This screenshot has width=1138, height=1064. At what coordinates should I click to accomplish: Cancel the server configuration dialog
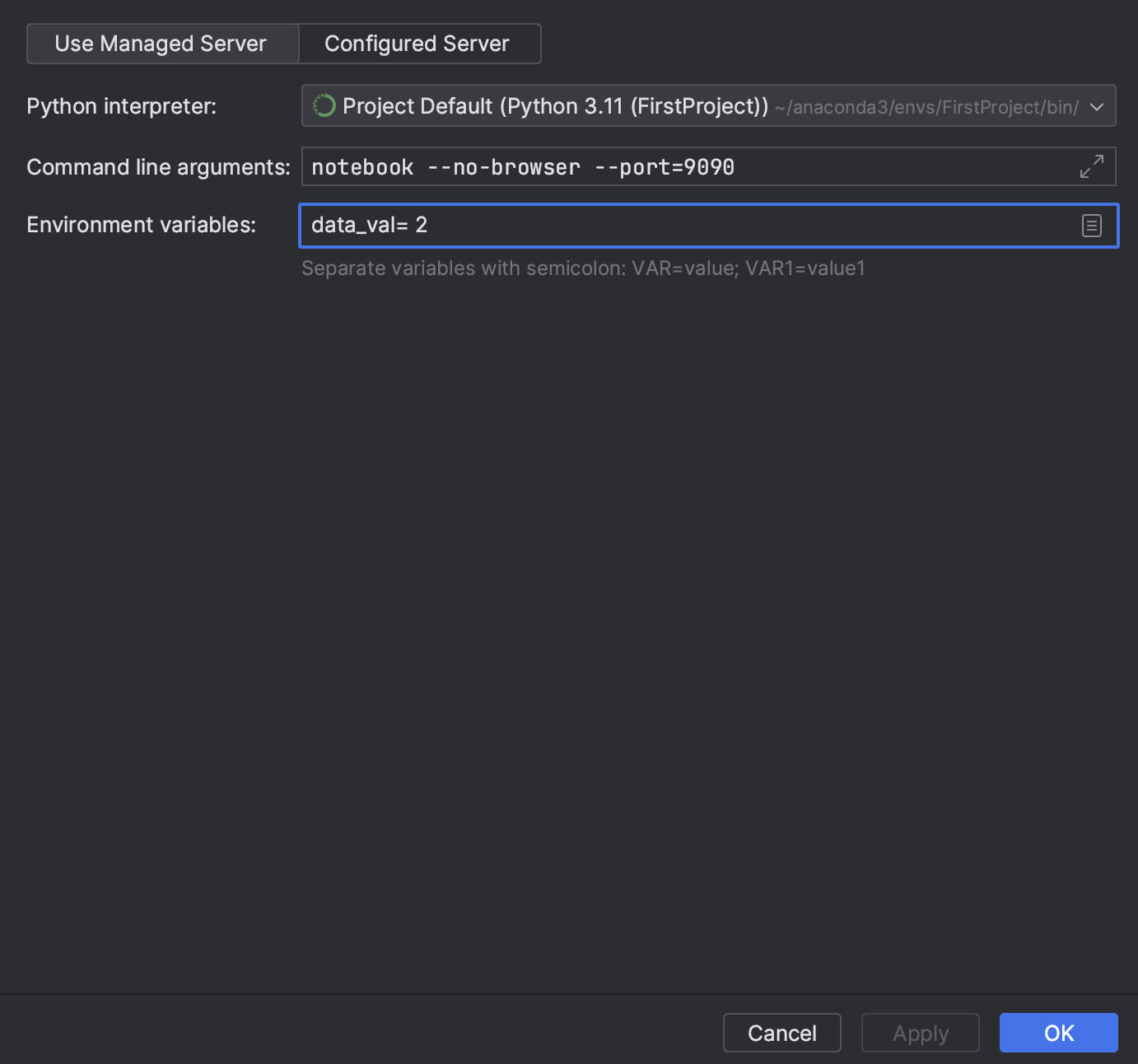point(781,1033)
